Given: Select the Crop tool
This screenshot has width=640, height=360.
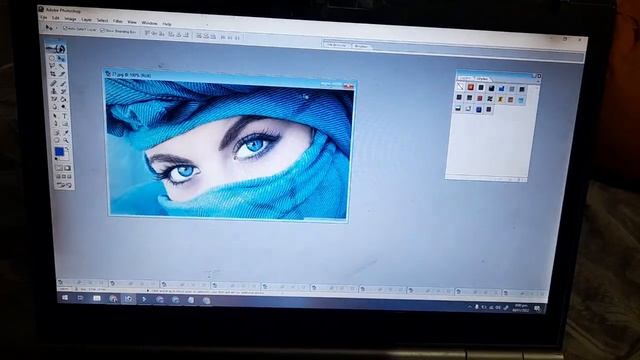Looking at the screenshot, I should tap(53, 74).
